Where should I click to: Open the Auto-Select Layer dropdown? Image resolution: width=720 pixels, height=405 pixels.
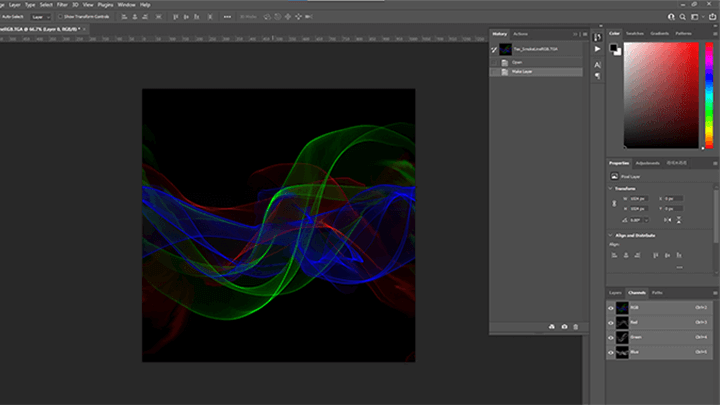[41, 17]
